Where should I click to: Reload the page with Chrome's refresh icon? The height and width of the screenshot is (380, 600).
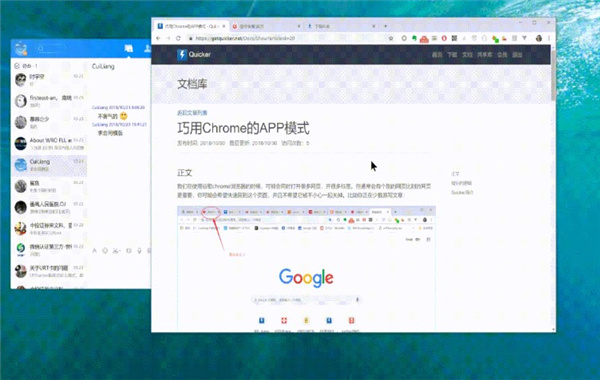pyautogui.click(x=178, y=38)
